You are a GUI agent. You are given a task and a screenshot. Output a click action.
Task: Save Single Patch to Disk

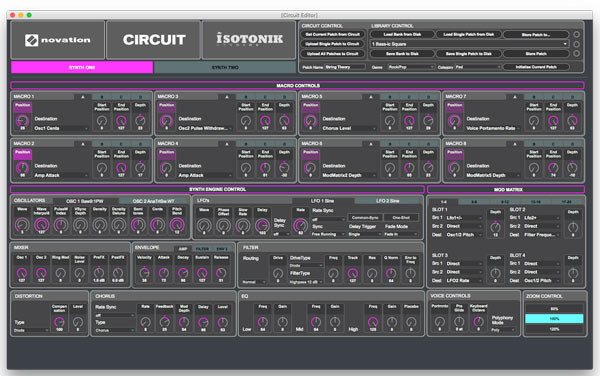[x=468, y=54]
